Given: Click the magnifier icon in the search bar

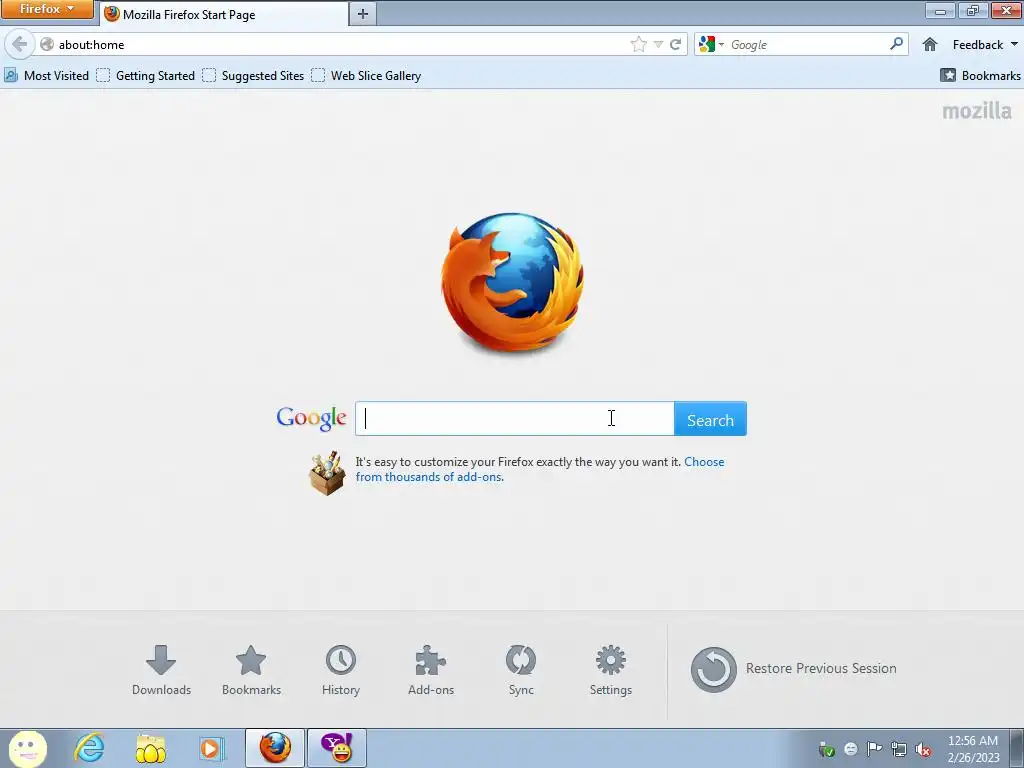Looking at the screenshot, I should [x=897, y=44].
